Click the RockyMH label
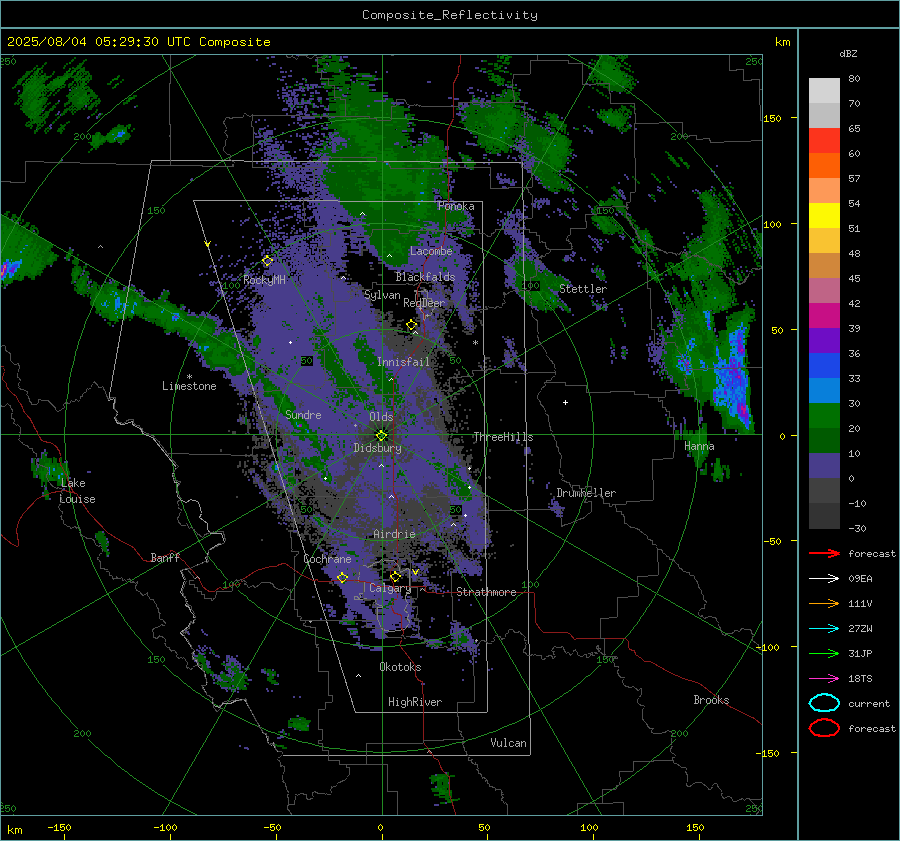 pyautogui.click(x=264, y=280)
